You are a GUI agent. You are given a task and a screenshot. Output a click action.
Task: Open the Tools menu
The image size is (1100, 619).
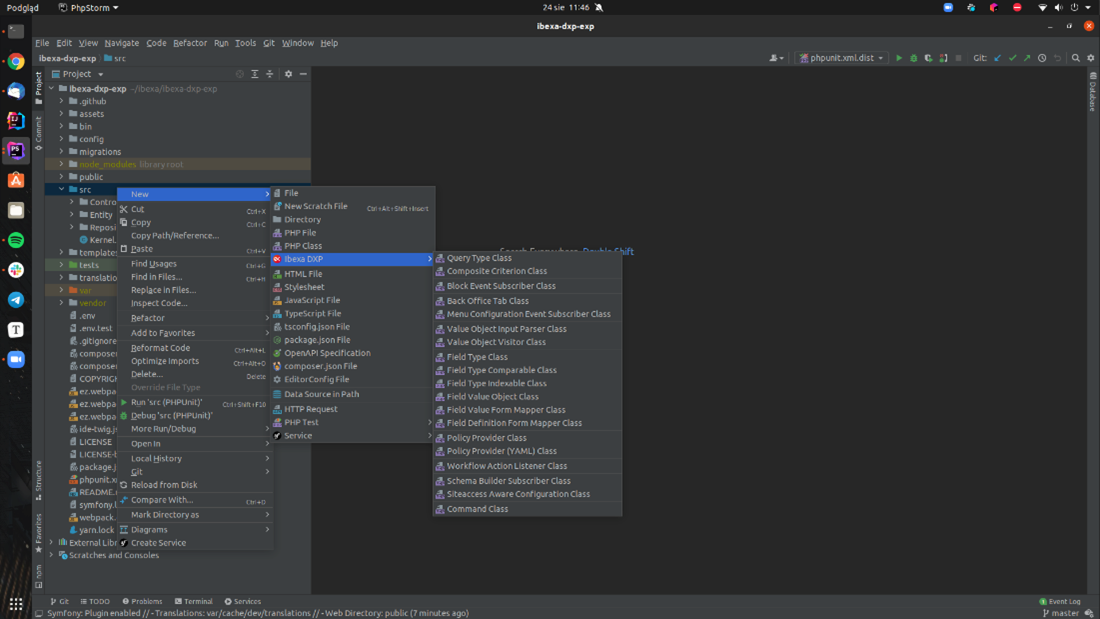246,43
